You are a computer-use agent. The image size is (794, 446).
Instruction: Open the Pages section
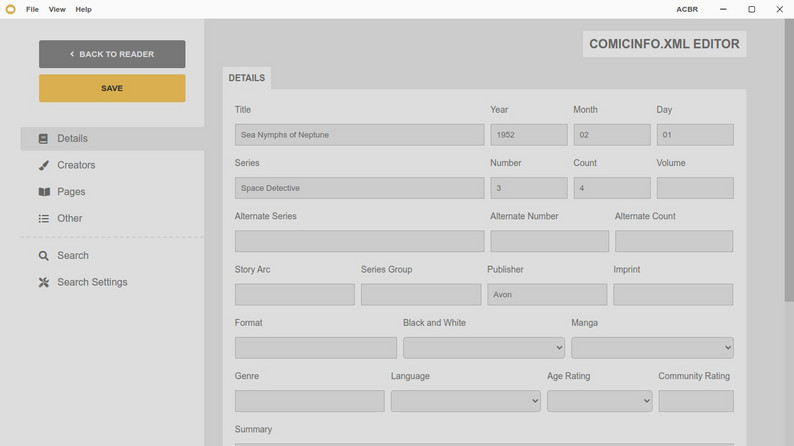pos(112,192)
